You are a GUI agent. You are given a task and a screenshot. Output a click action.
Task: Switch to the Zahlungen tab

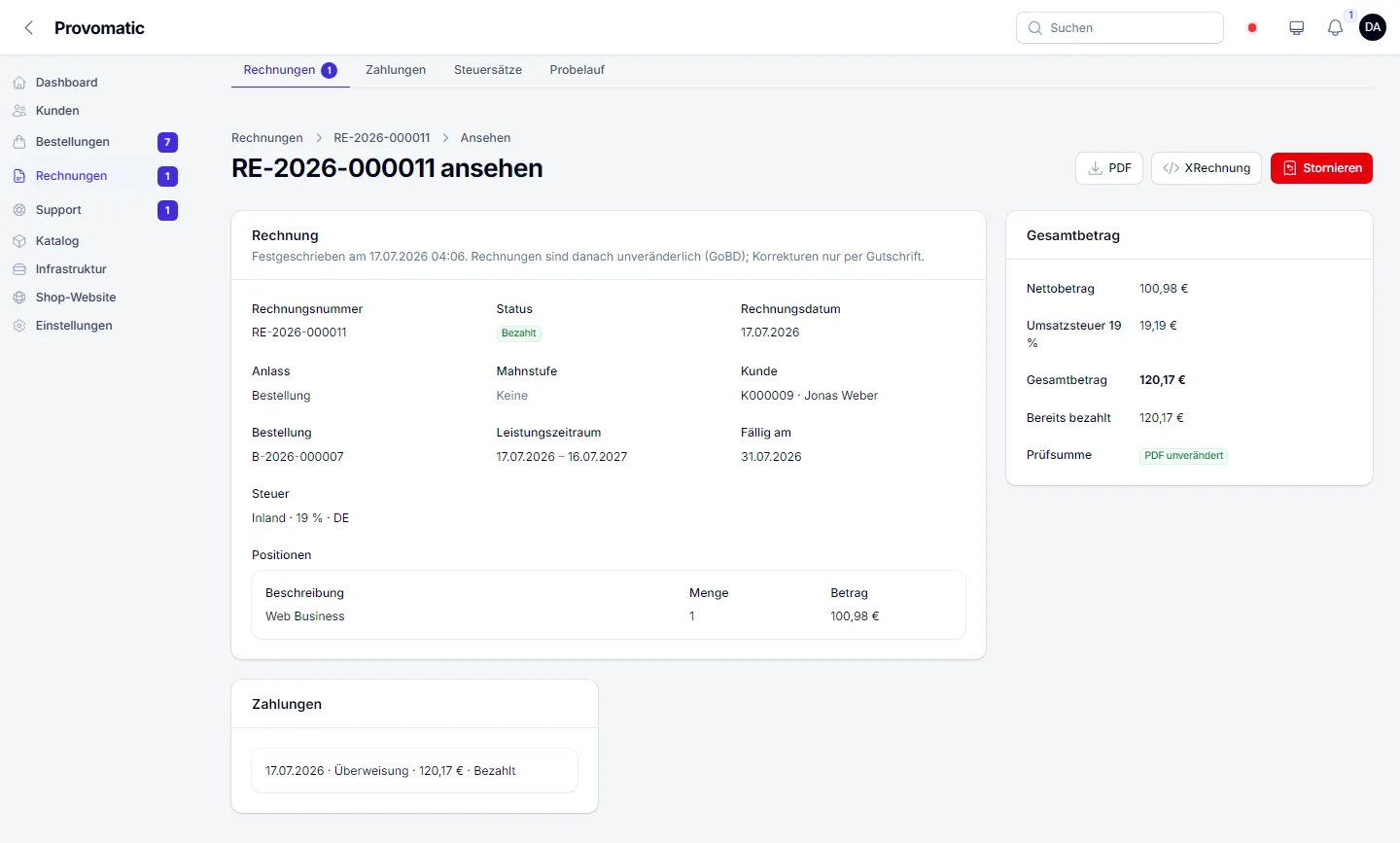coord(396,70)
